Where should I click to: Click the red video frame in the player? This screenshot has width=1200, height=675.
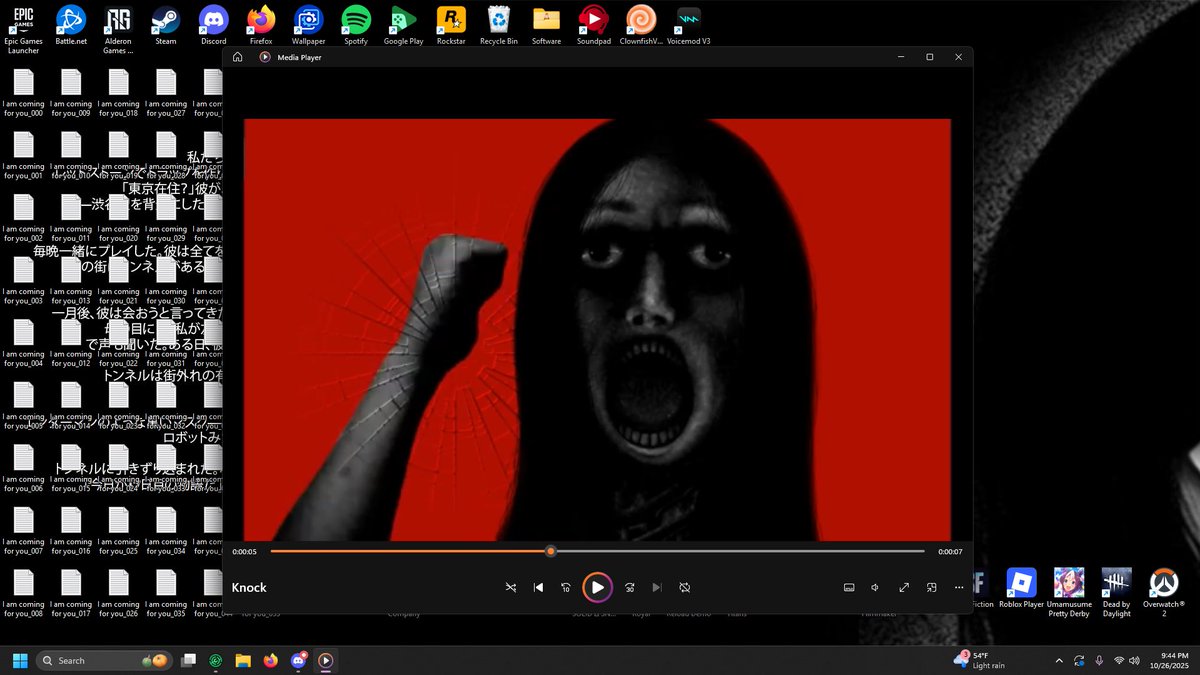click(597, 330)
